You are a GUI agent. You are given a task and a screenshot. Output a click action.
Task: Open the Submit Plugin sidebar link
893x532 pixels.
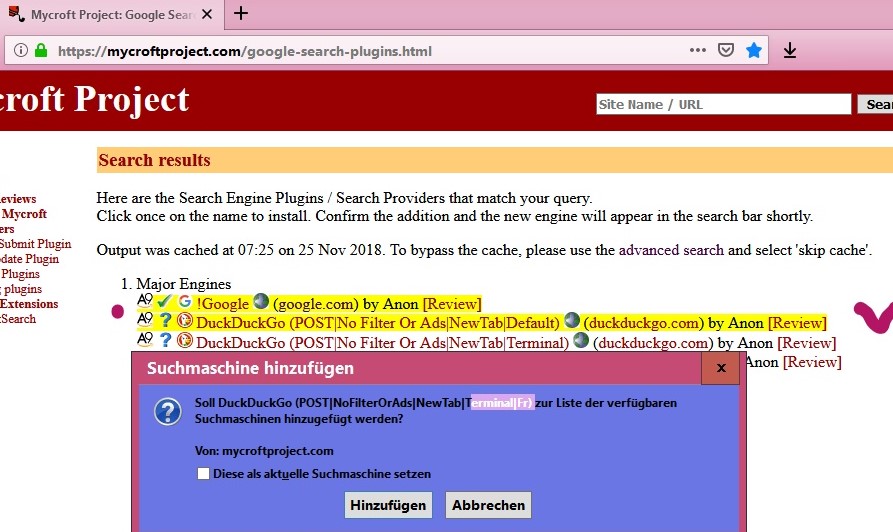click(35, 244)
